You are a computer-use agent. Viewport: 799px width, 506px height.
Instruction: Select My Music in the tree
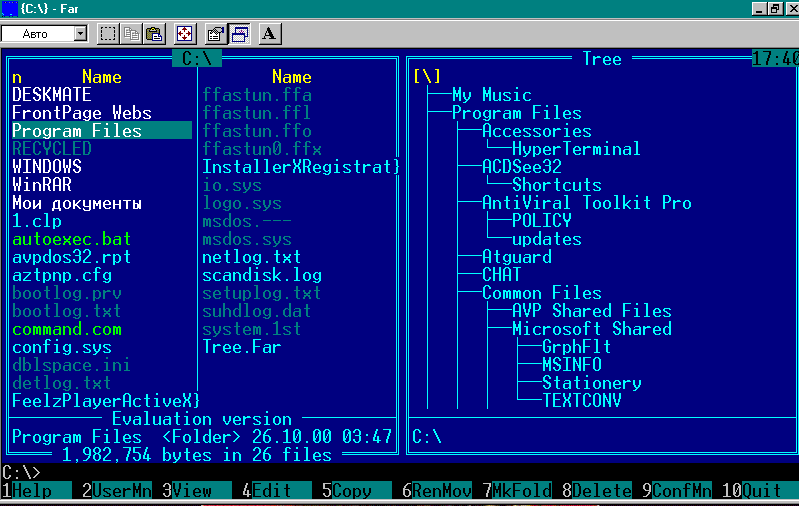point(492,95)
